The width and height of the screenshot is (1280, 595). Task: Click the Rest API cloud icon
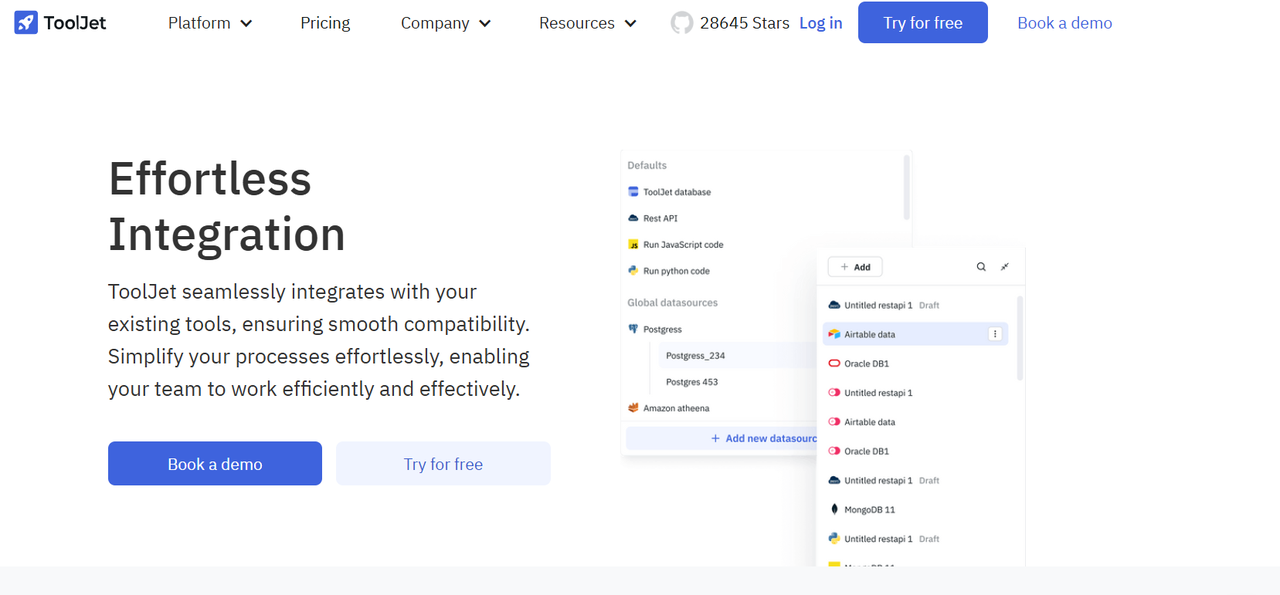tap(633, 217)
